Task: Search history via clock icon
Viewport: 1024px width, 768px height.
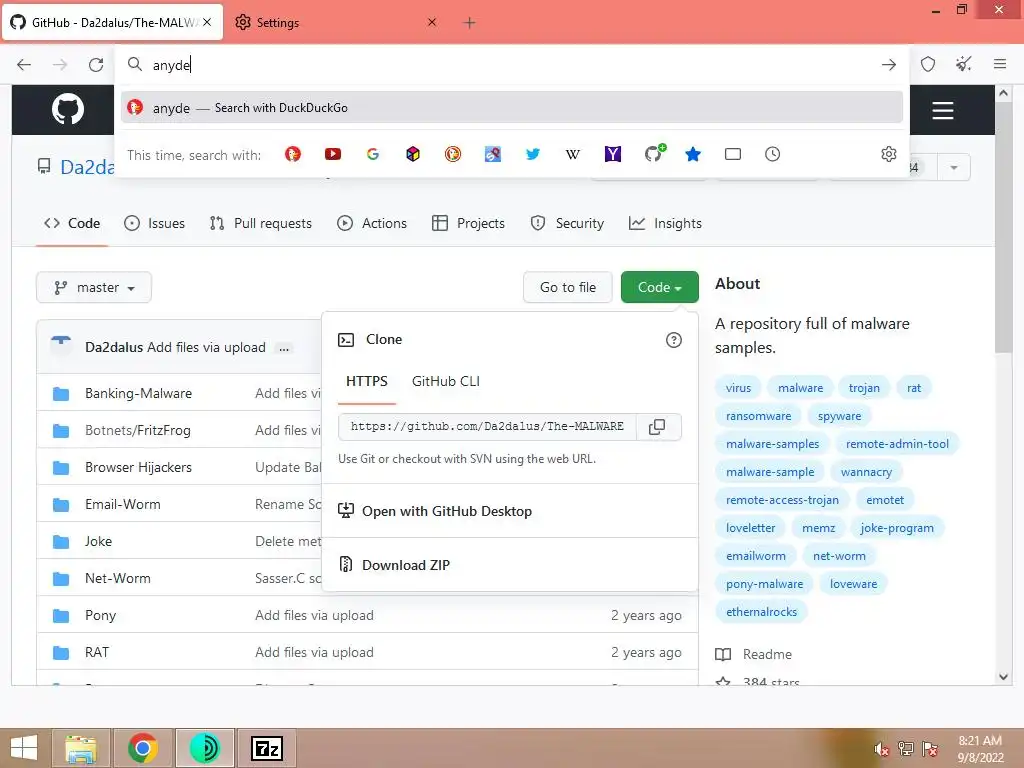Action: (x=773, y=154)
